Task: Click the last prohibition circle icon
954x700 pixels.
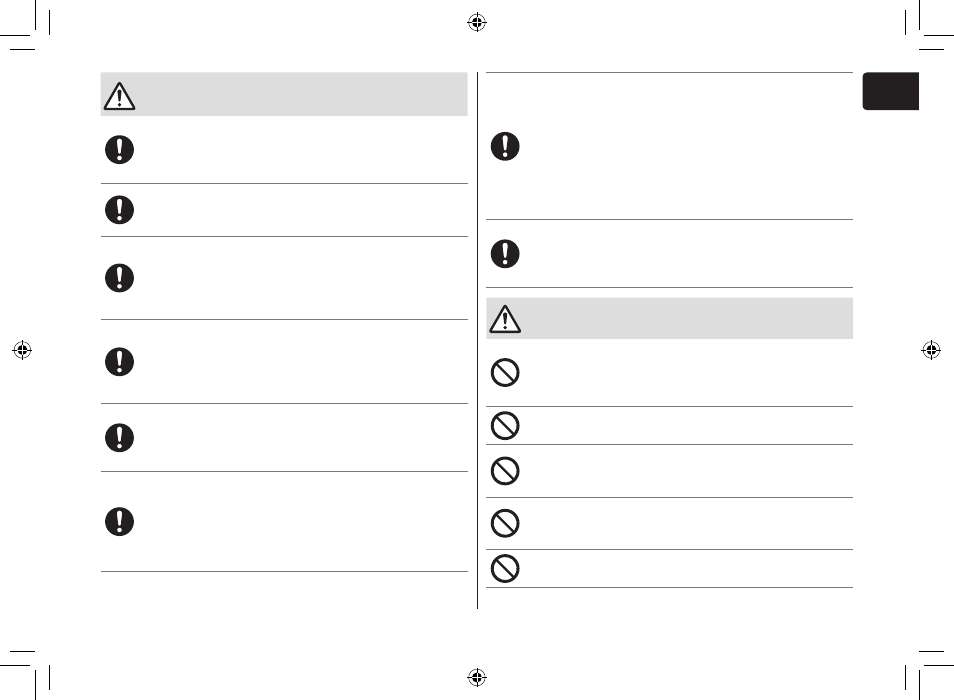Action: [x=505, y=569]
